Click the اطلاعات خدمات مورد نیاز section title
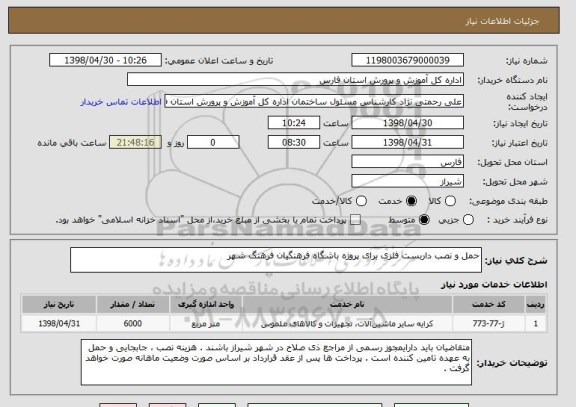This screenshot has width=576, height=407. pyautogui.click(x=494, y=284)
